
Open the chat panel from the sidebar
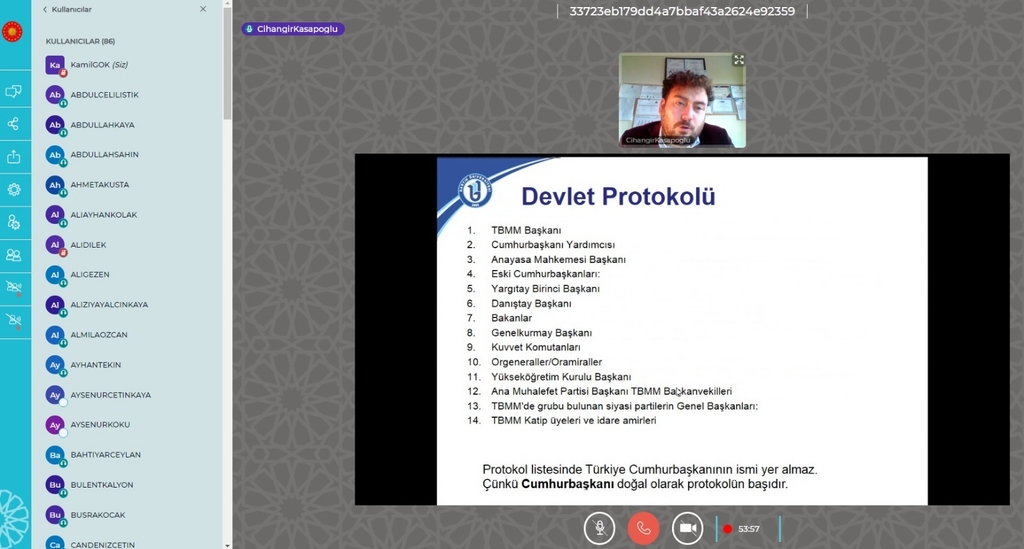(14, 91)
